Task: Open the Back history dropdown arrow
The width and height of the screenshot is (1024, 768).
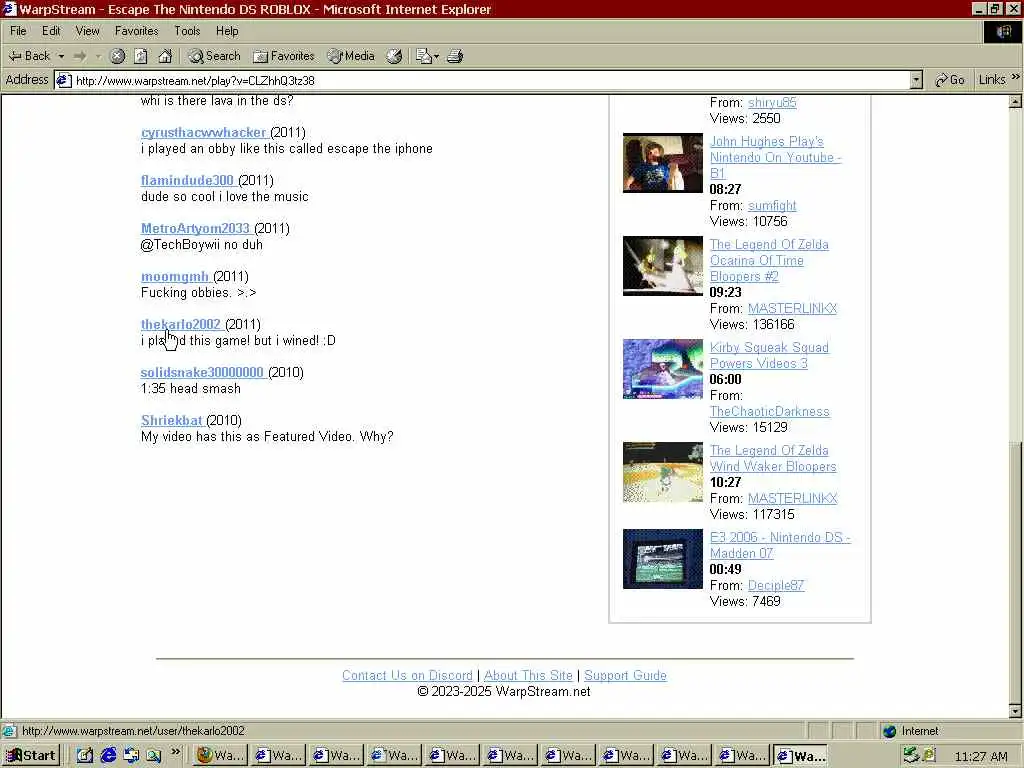Action: click(x=61, y=56)
